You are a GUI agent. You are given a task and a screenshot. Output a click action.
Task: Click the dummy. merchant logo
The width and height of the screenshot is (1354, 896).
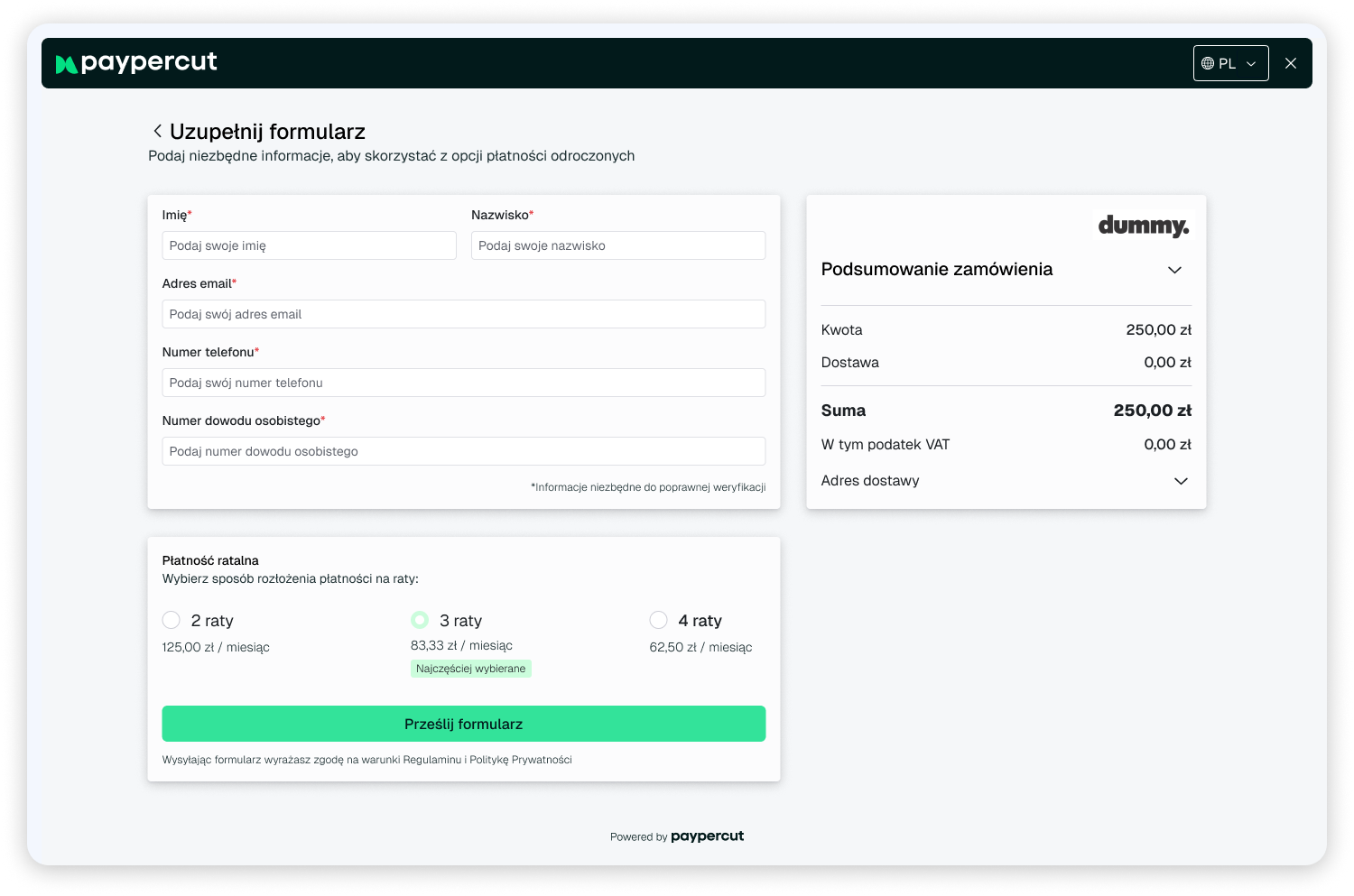[x=1144, y=226]
